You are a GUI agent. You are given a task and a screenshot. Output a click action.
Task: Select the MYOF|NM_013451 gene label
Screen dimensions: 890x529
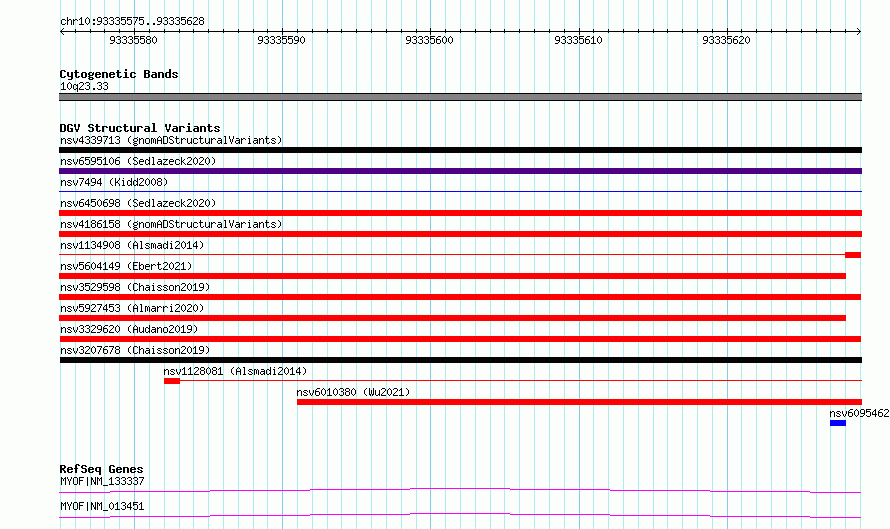pos(102,506)
